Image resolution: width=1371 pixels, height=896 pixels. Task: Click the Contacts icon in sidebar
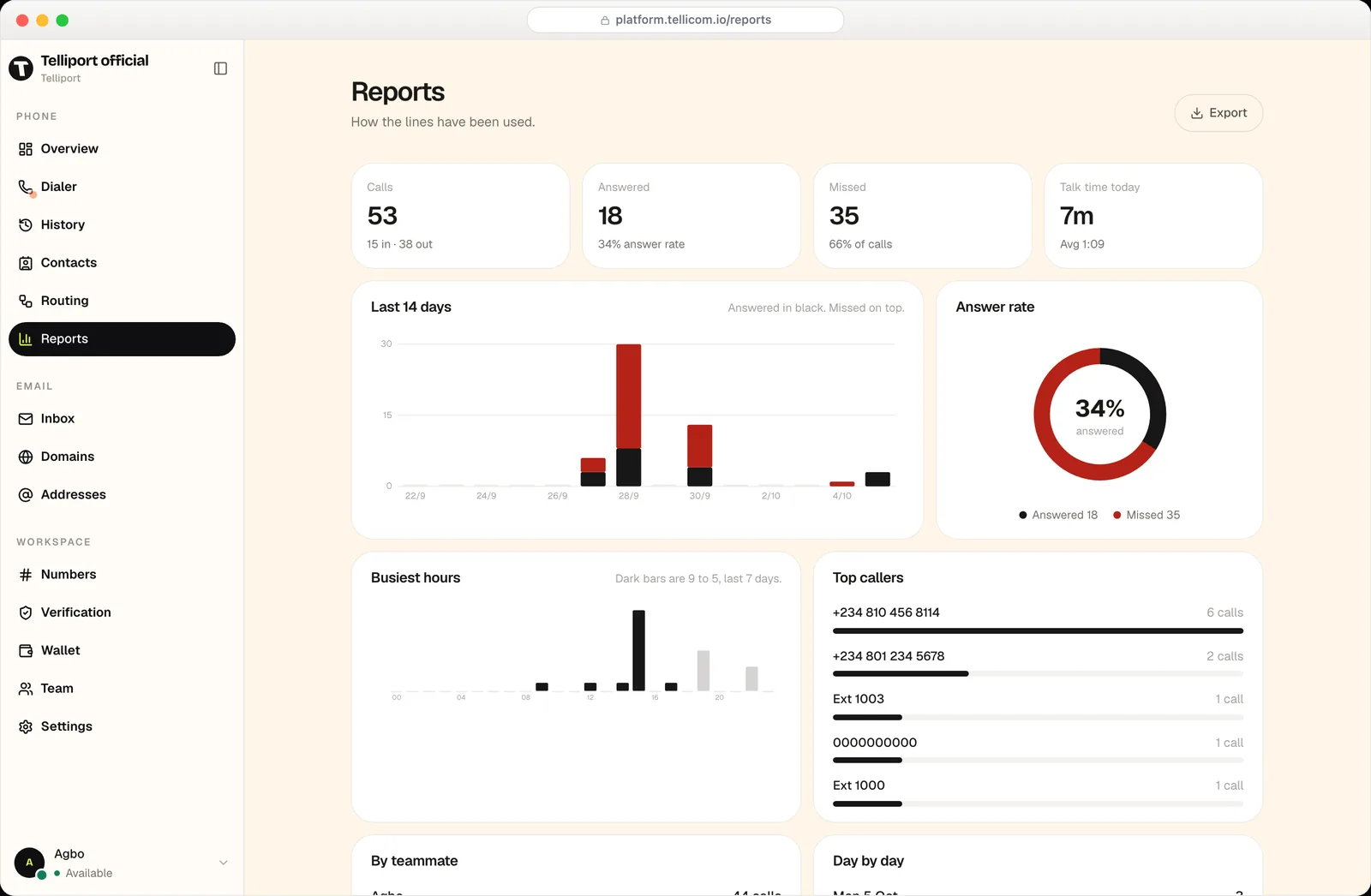pos(26,263)
